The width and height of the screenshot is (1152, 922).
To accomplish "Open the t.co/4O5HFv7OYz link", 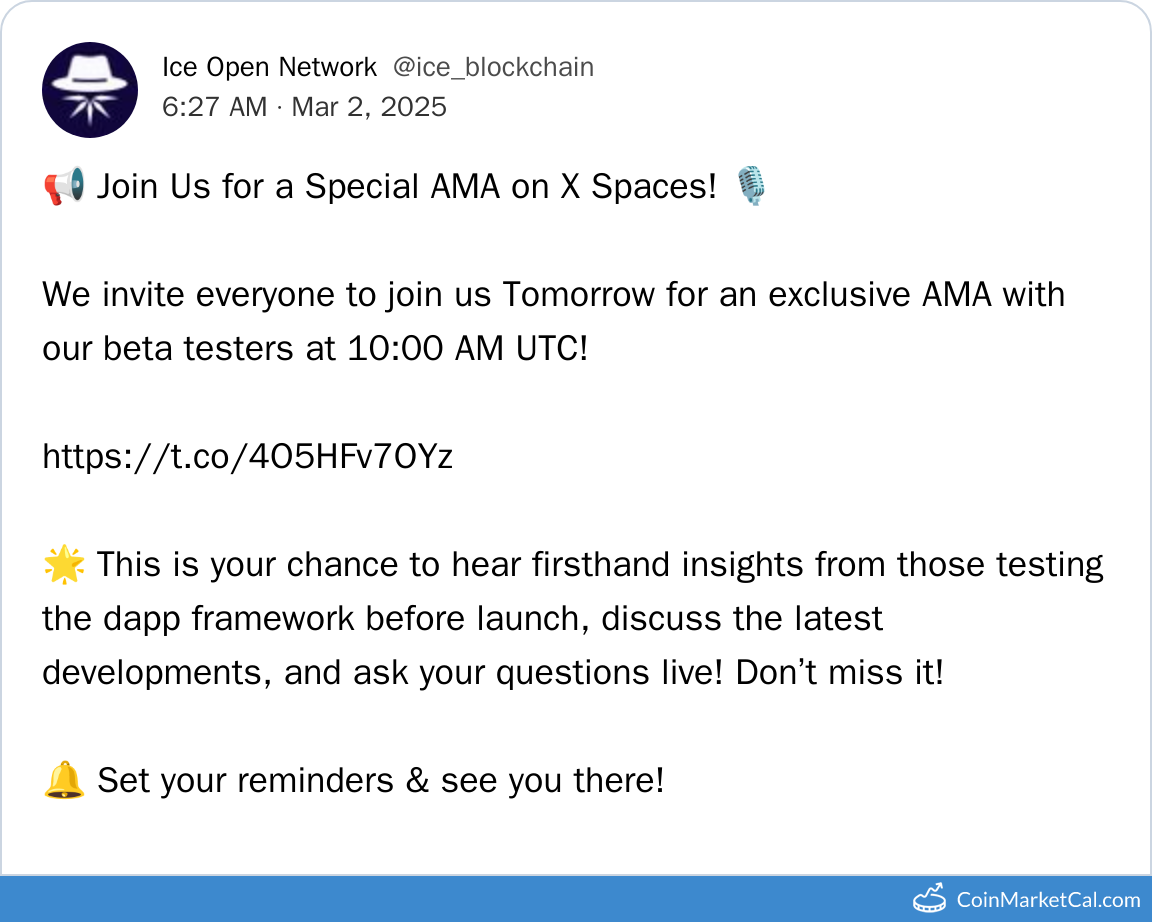I will coord(248,457).
